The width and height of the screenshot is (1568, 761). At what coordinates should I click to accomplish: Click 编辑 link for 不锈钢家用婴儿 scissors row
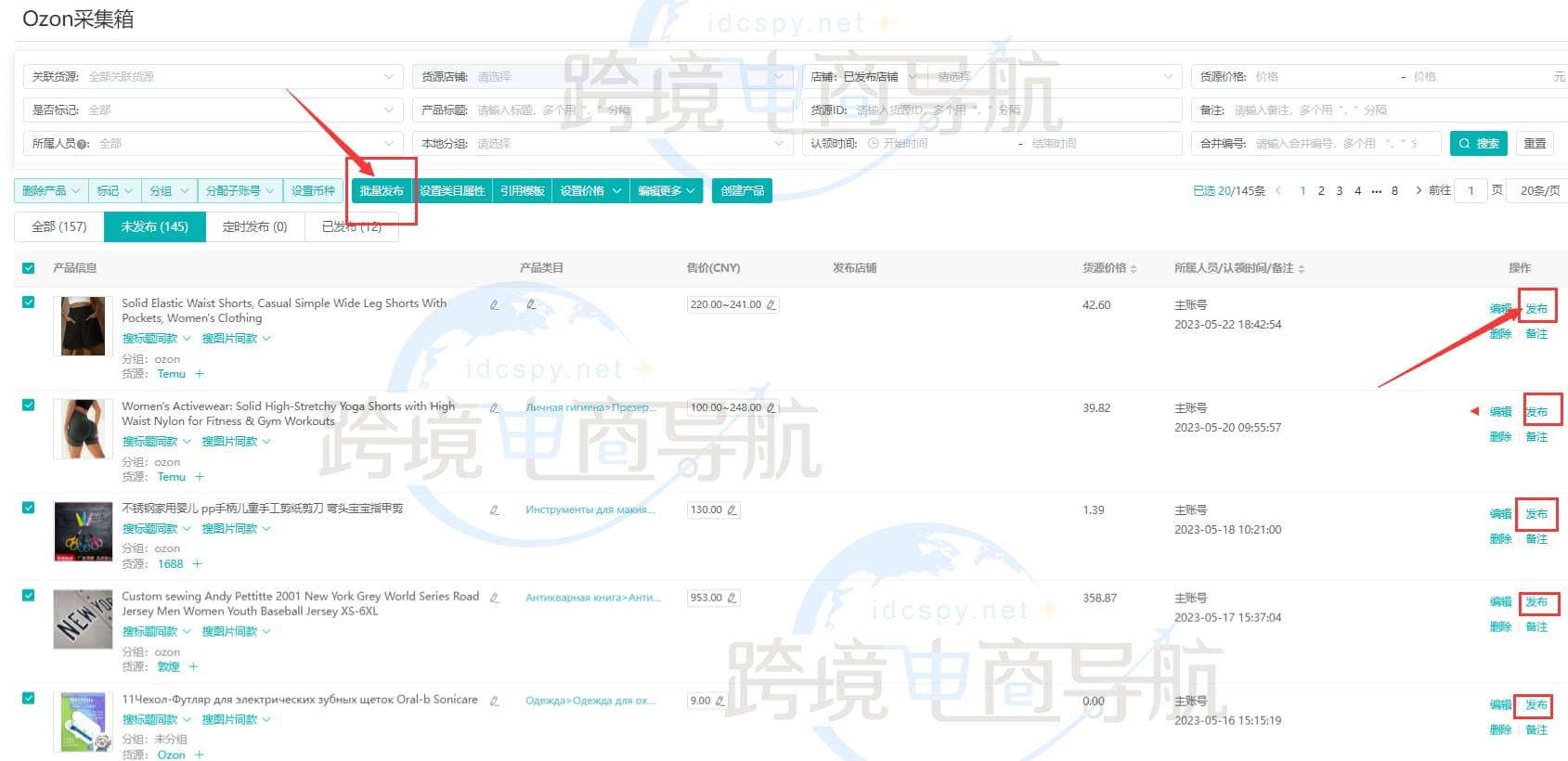1500,514
